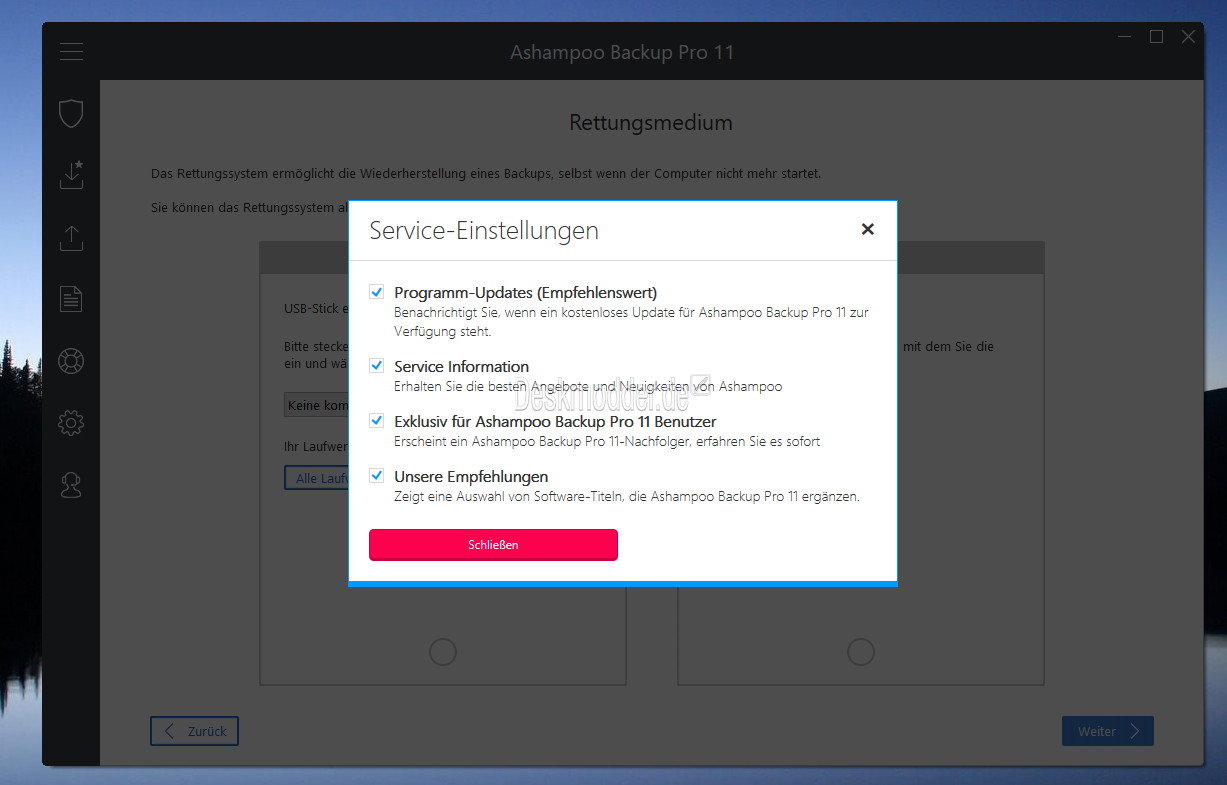
Task: Toggle the Service Information checkbox
Action: [x=377, y=366]
